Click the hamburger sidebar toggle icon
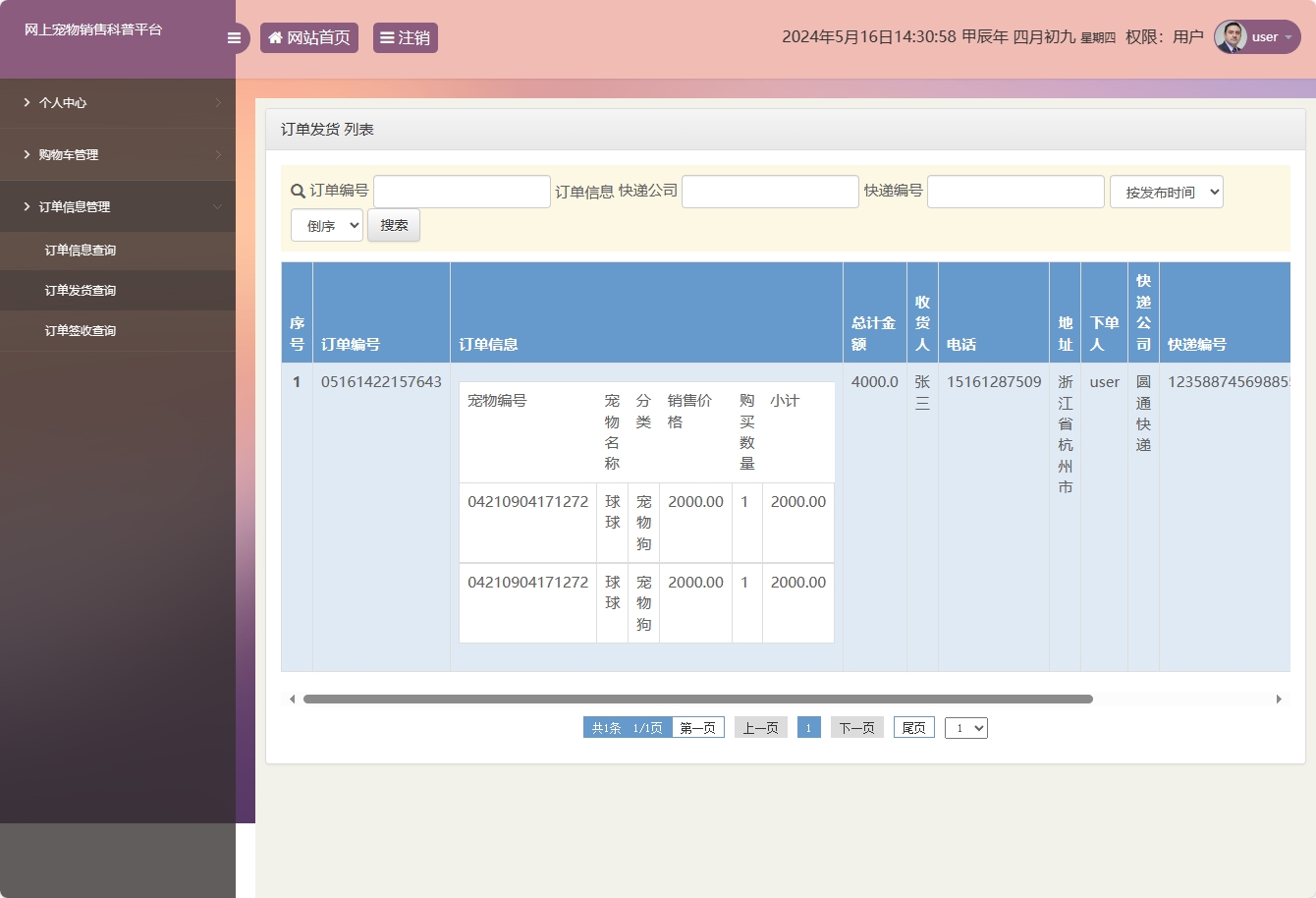 234,38
